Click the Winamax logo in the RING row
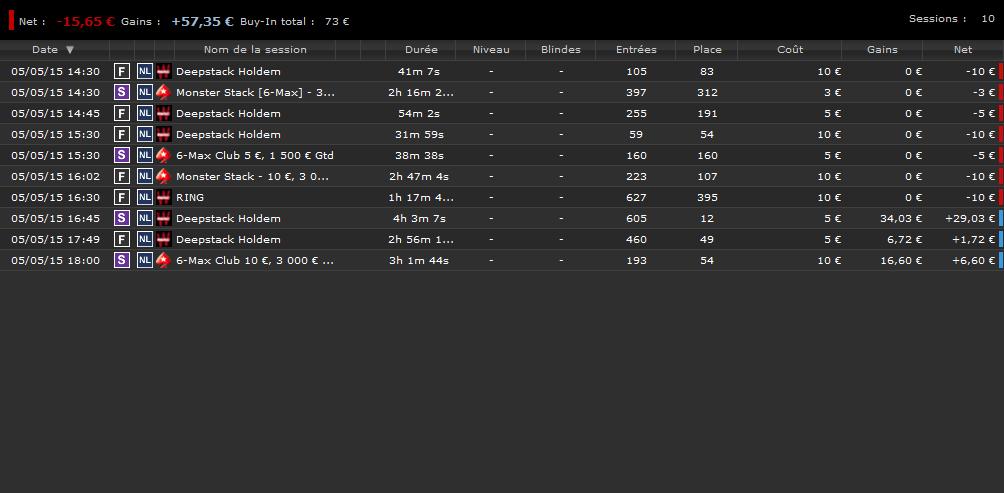Image resolution: width=1004 pixels, height=493 pixels. (164, 197)
